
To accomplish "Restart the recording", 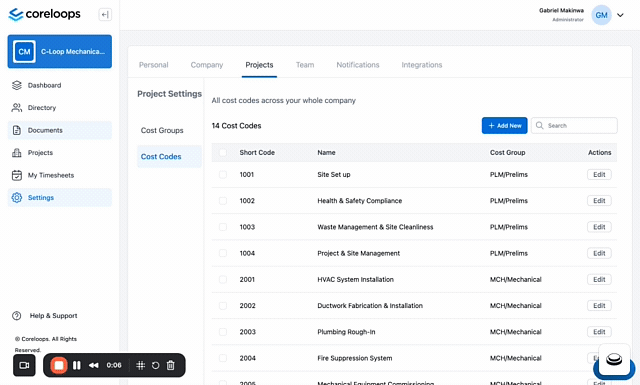I will pyautogui.click(x=156, y=365).
